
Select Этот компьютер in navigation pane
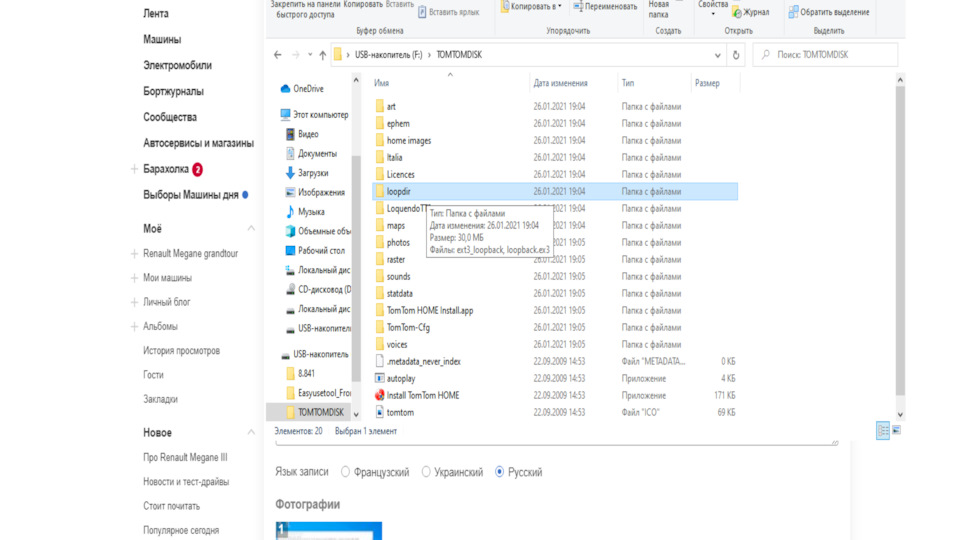coord(314,114)
